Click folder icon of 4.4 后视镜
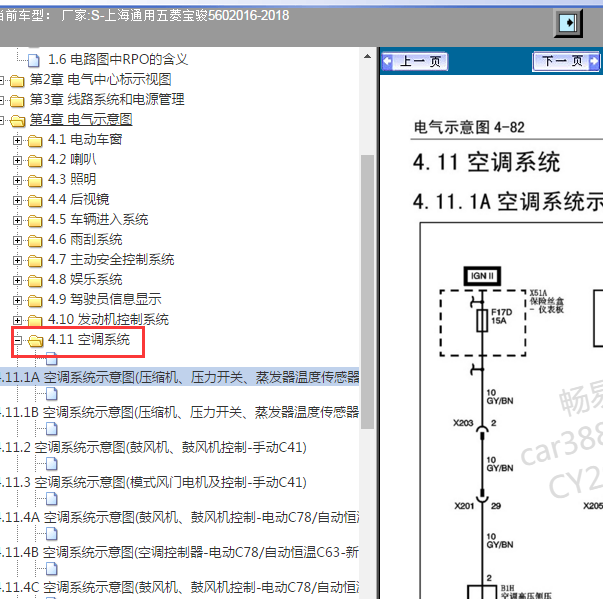 point(35,200)
